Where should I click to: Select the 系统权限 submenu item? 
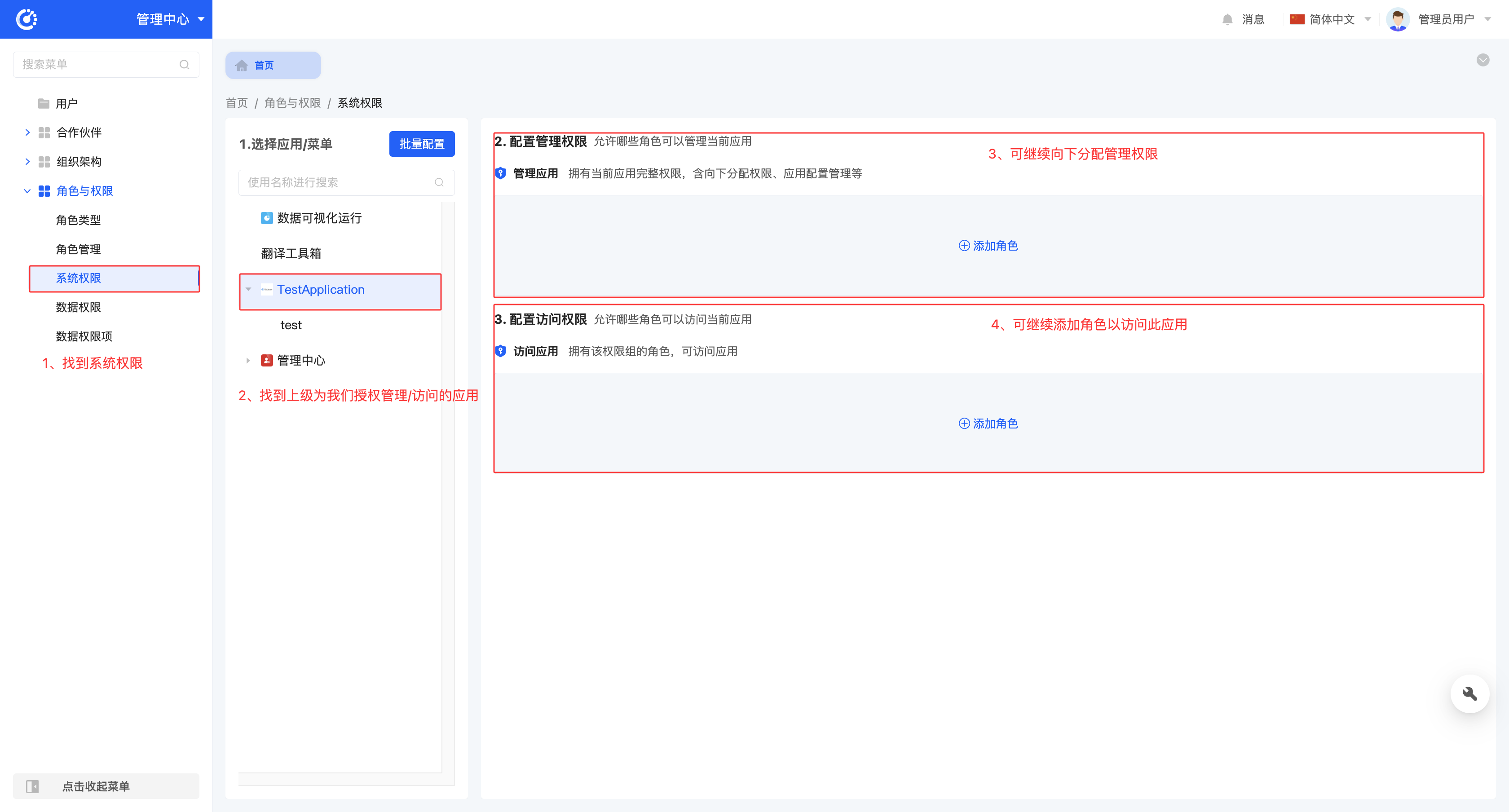click(114, 278)
